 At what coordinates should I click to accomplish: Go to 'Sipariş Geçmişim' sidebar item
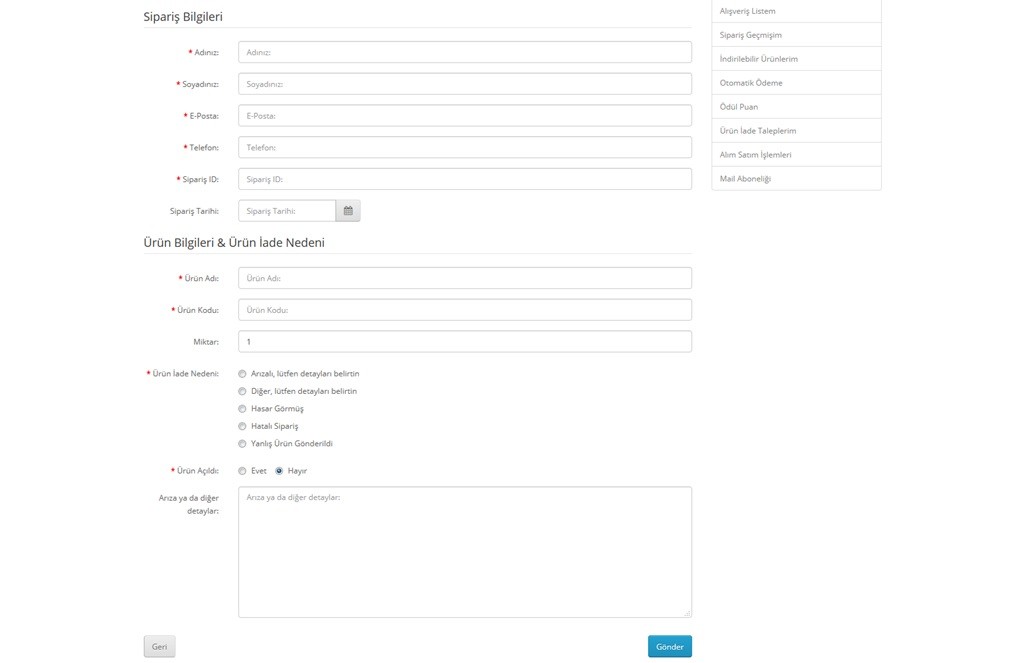tap(750, 35)
